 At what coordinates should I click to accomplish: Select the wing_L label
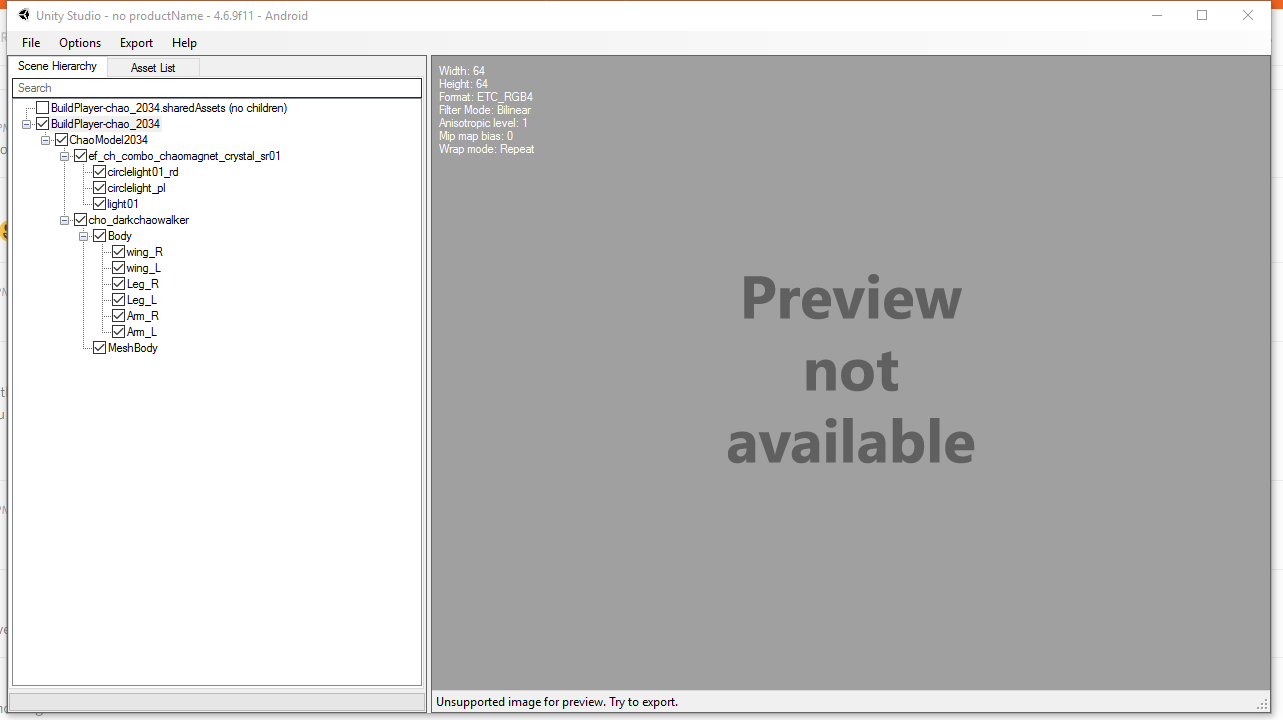click(143, 268)
